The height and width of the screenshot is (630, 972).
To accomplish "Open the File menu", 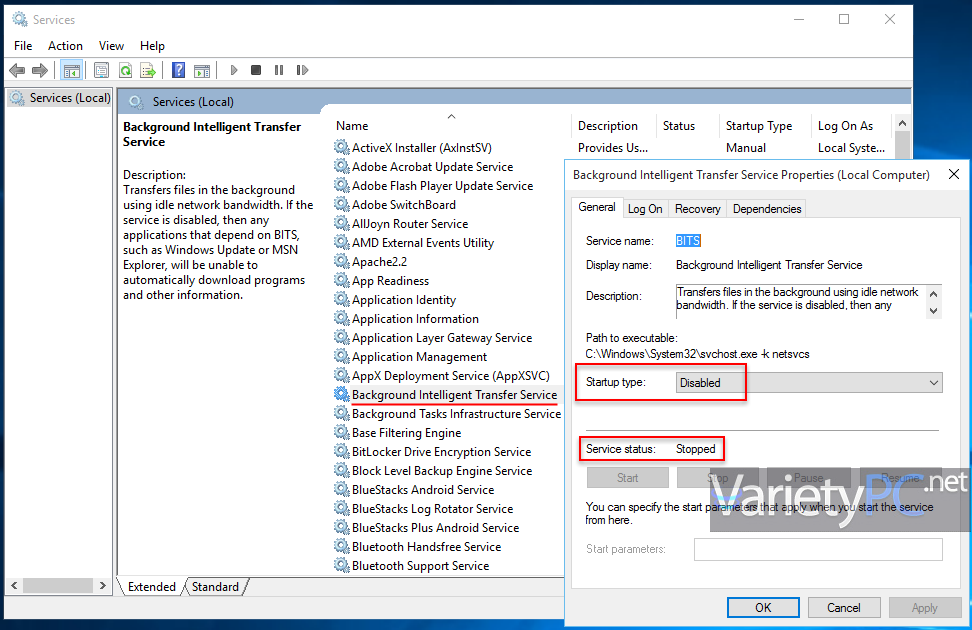I will [23, 46].
